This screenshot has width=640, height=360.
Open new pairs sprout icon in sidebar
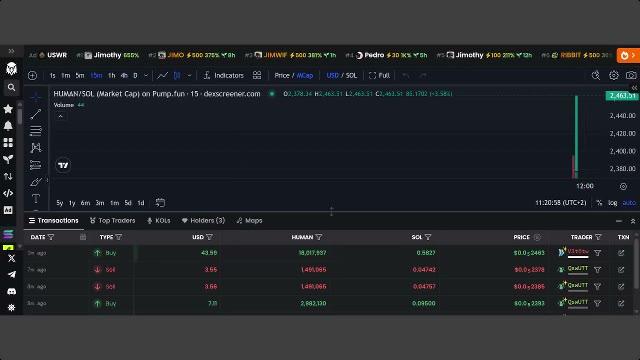click(8, 160)
